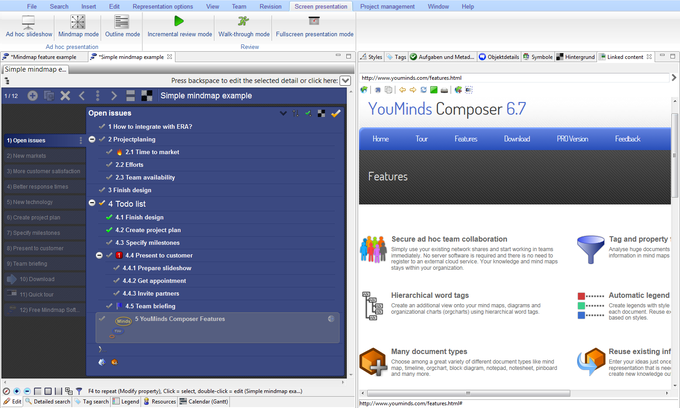Switch to Outline mode
The width and height of the screenshot is (680, 408).
click(122, 26)
